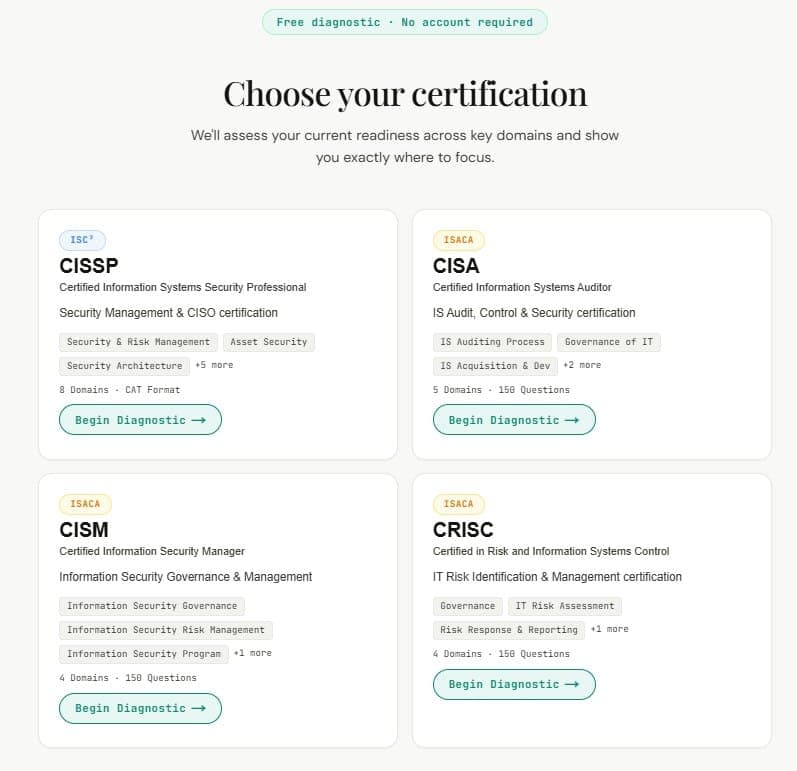Select the Security & Risk Management tag
This screenshot has height=771, width=797.
(x=138, y=342)
